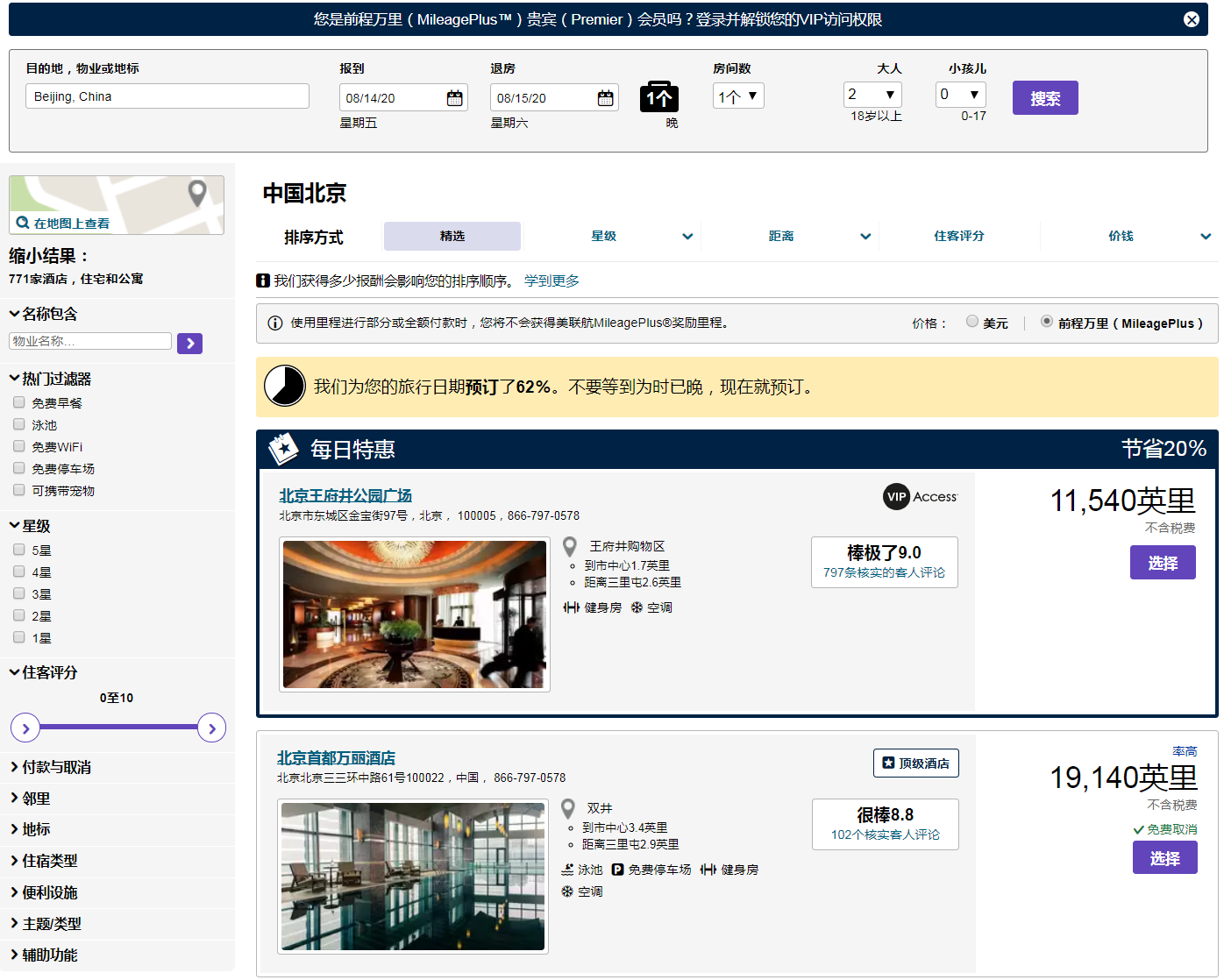The image size is (1224, 980).
Task: Check the 4星 star rating filter
Action: point(19,572)
